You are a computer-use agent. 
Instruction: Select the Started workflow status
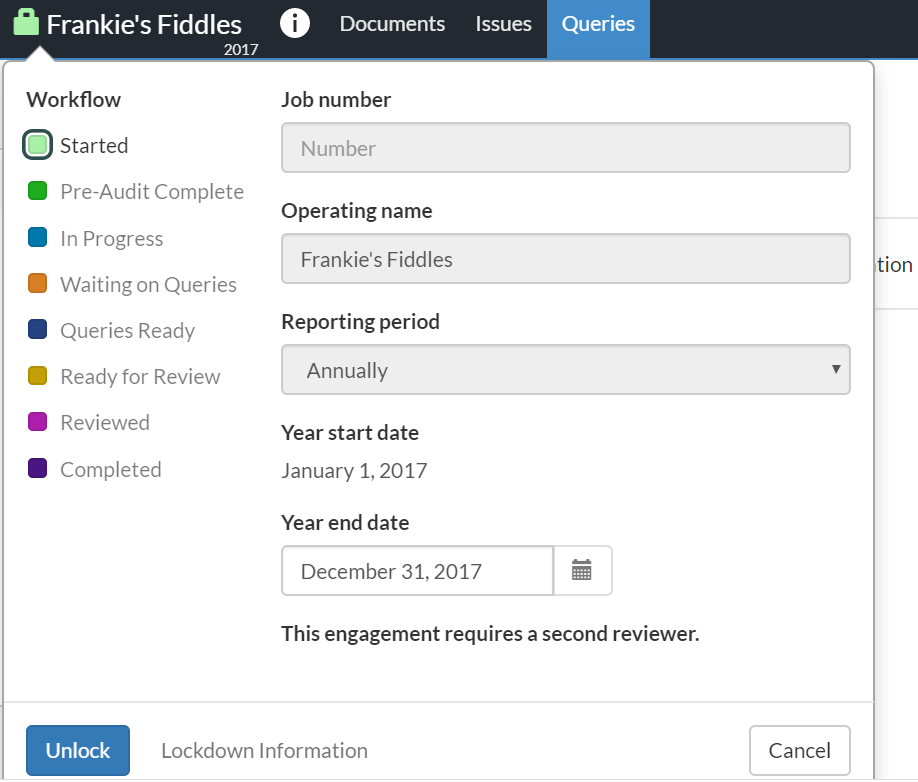pyautogui.click(x=38, y=146)
